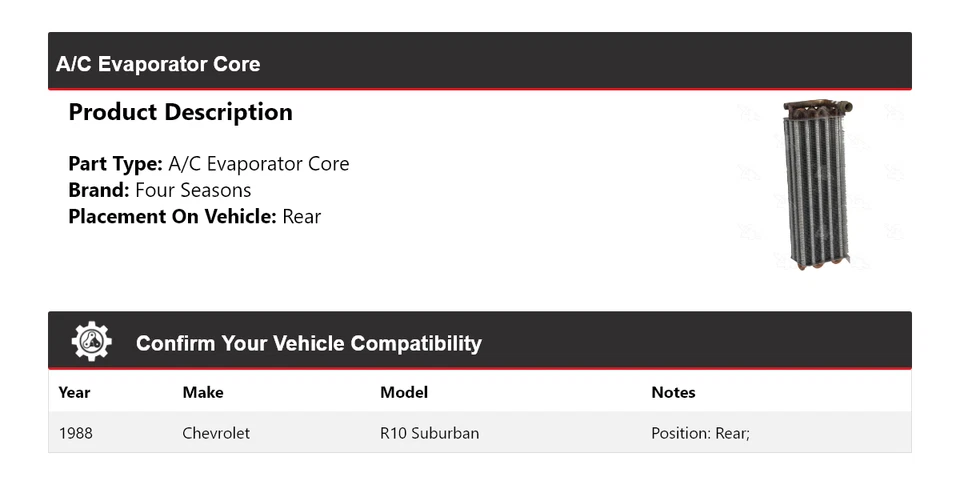Click the A/C Evaporator Core part type value
The height and width of the screenshot is (485, 960).
258,164
